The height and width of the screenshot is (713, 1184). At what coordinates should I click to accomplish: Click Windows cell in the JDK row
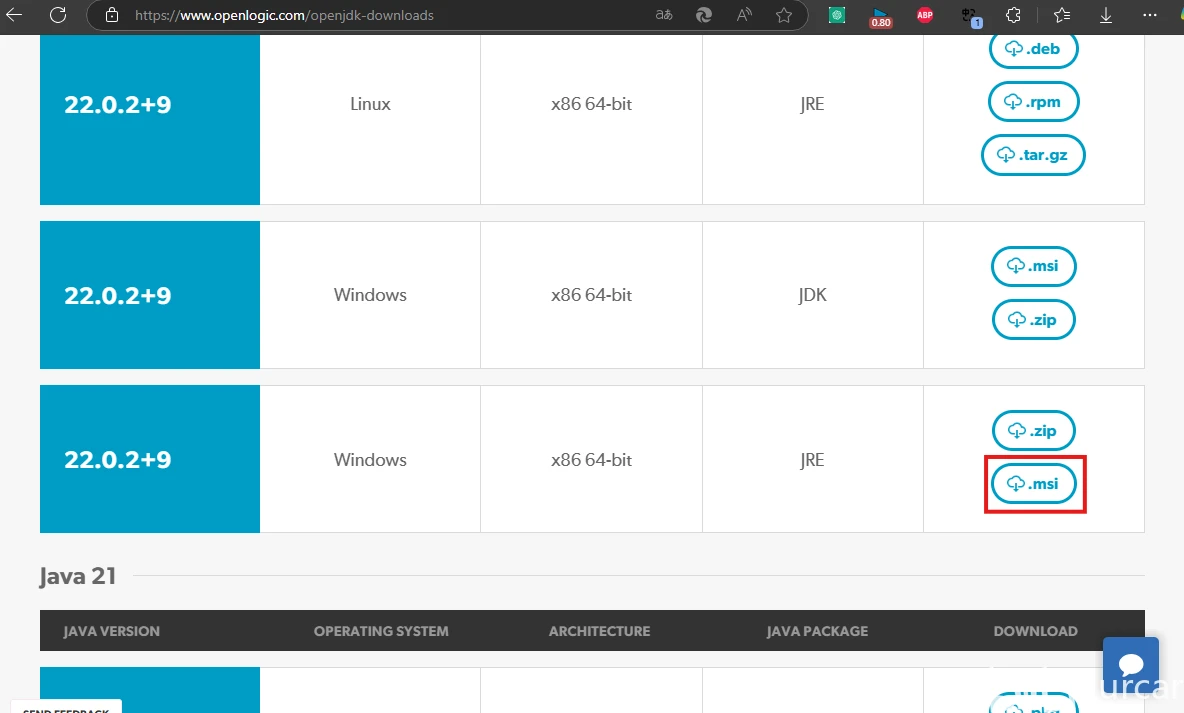[370, 295]
